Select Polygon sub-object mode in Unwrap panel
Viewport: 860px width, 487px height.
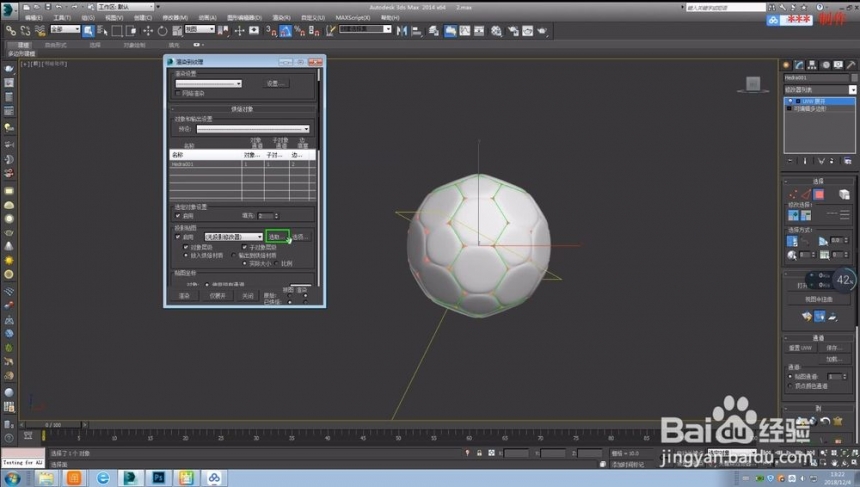[x=819, y=194]
